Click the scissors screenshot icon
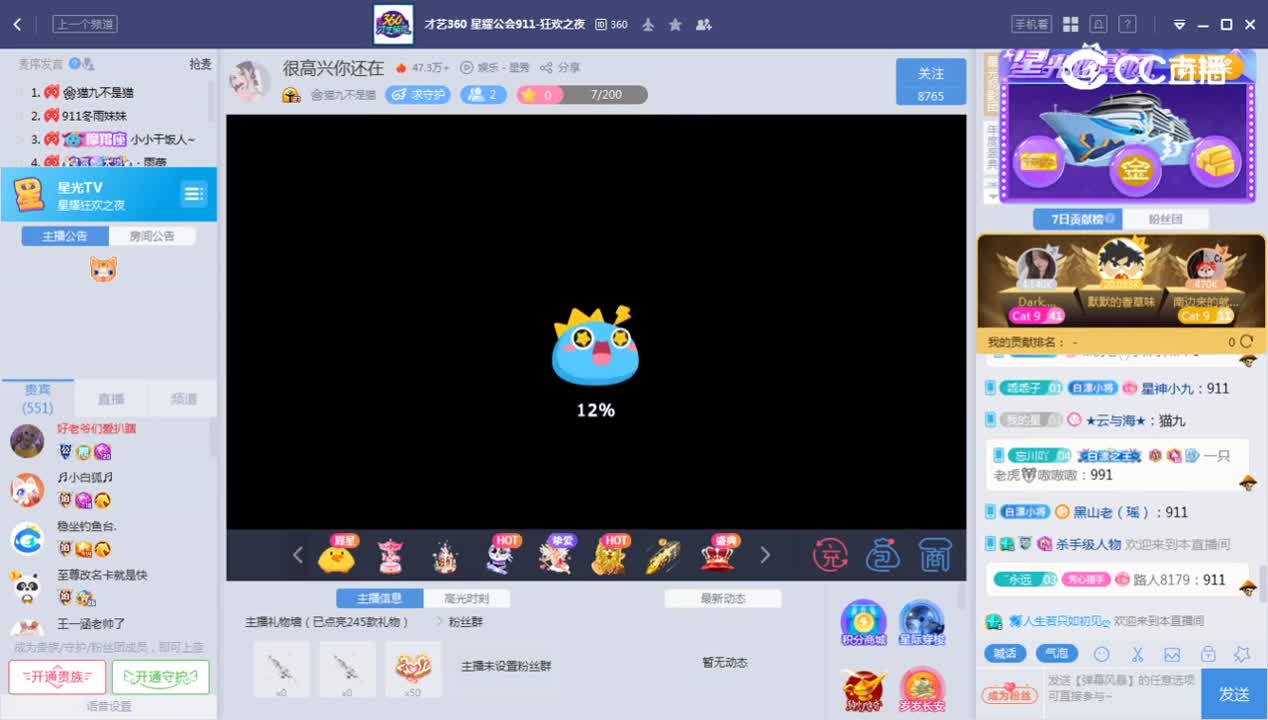Screen dimensions: 1268x720 [x=1137, y=654]
